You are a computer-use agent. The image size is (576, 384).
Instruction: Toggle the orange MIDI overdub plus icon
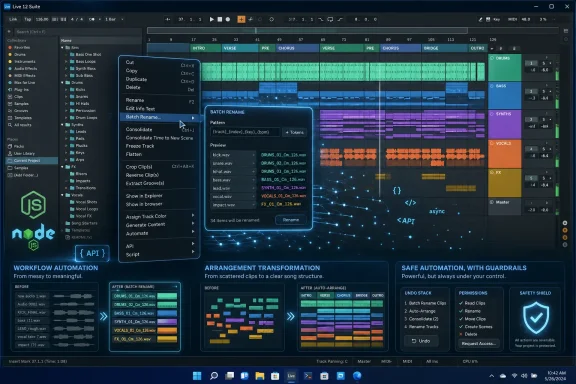241,19
